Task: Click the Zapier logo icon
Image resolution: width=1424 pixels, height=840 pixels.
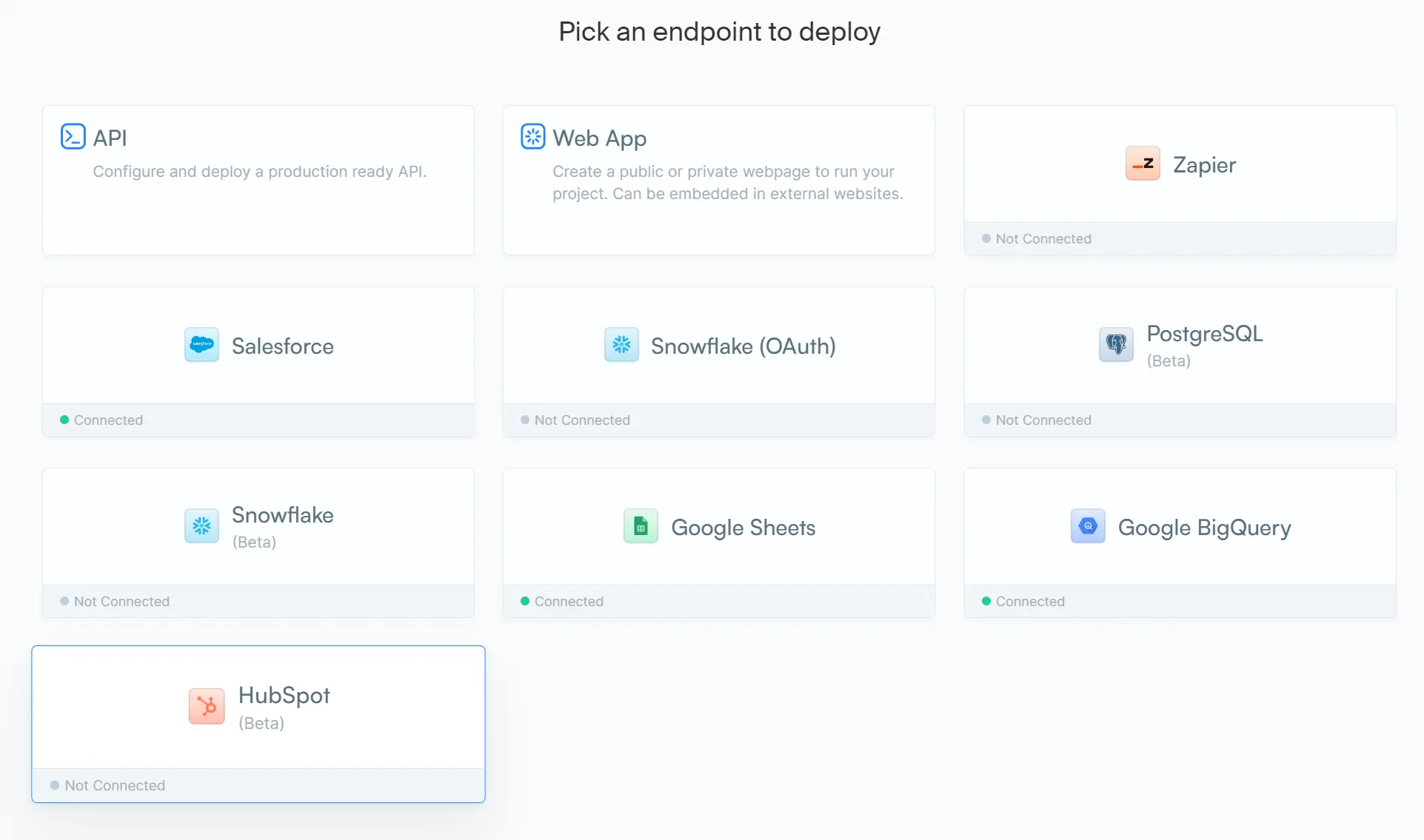Action: (1143, 164)
